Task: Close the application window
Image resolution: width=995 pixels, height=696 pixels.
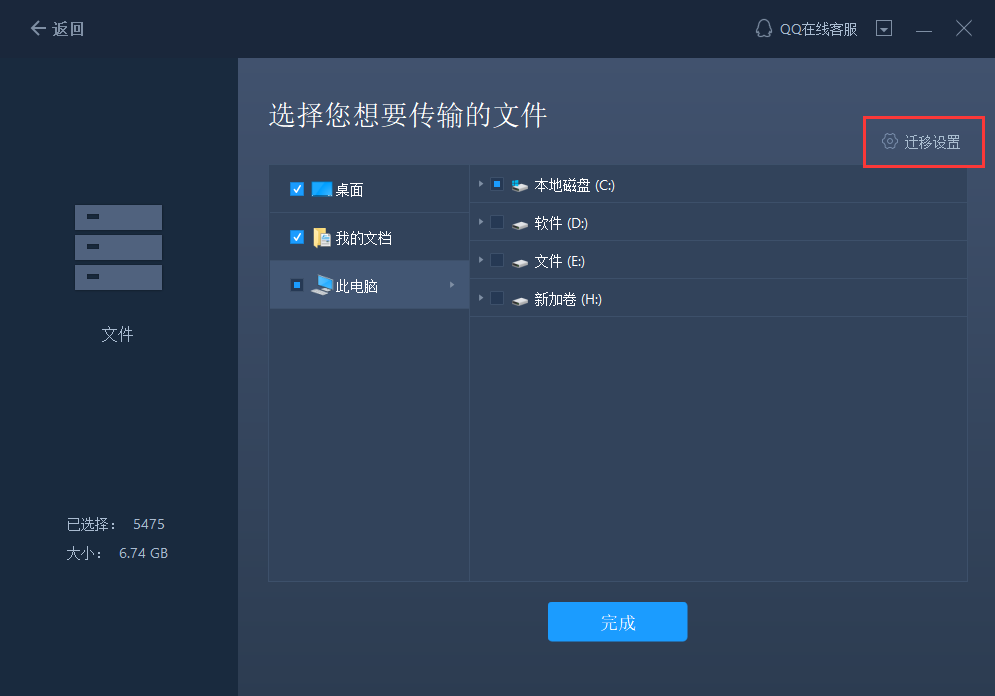Action: (x=964, y=29)
